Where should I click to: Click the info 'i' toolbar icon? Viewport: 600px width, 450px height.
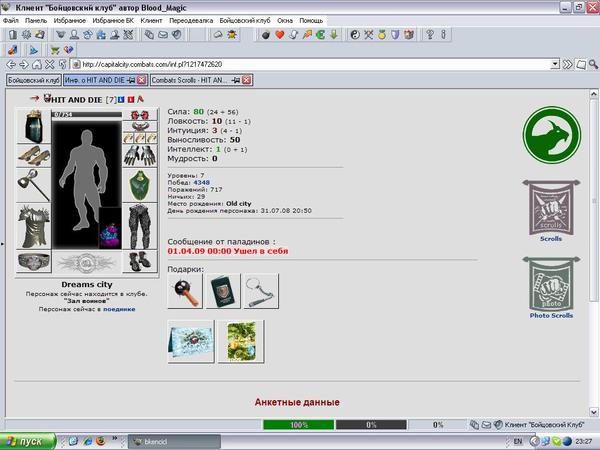(x=443, y=35)
